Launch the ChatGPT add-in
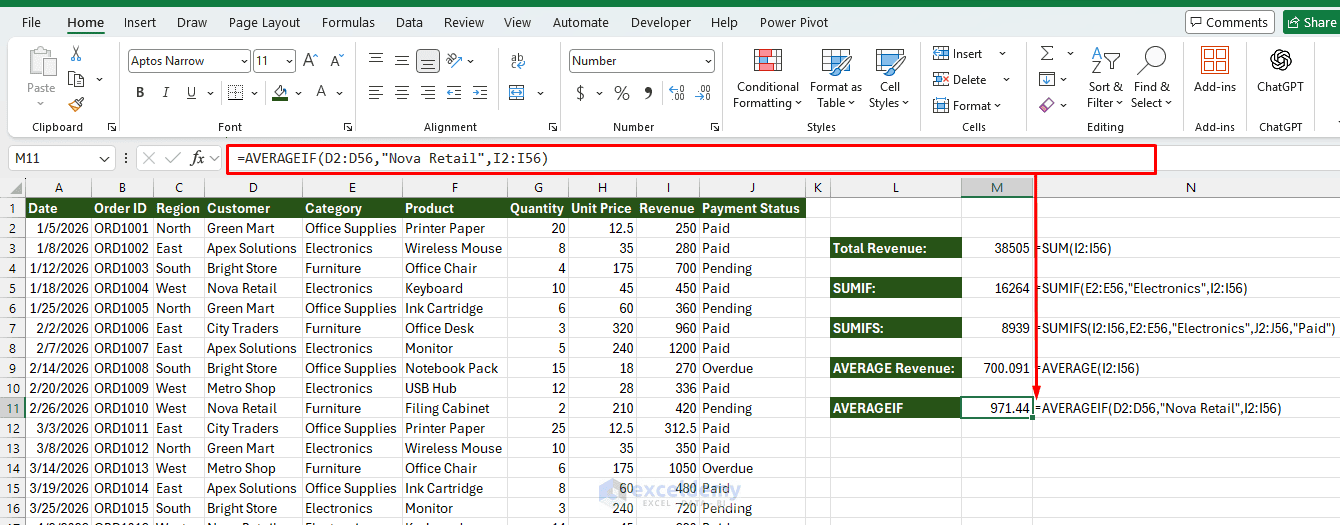 [x=1280, y=69]
